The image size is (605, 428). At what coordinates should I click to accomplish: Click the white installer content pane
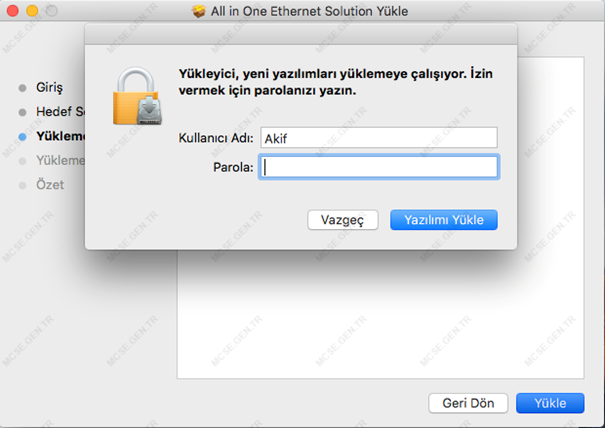(x=380, y=313)
